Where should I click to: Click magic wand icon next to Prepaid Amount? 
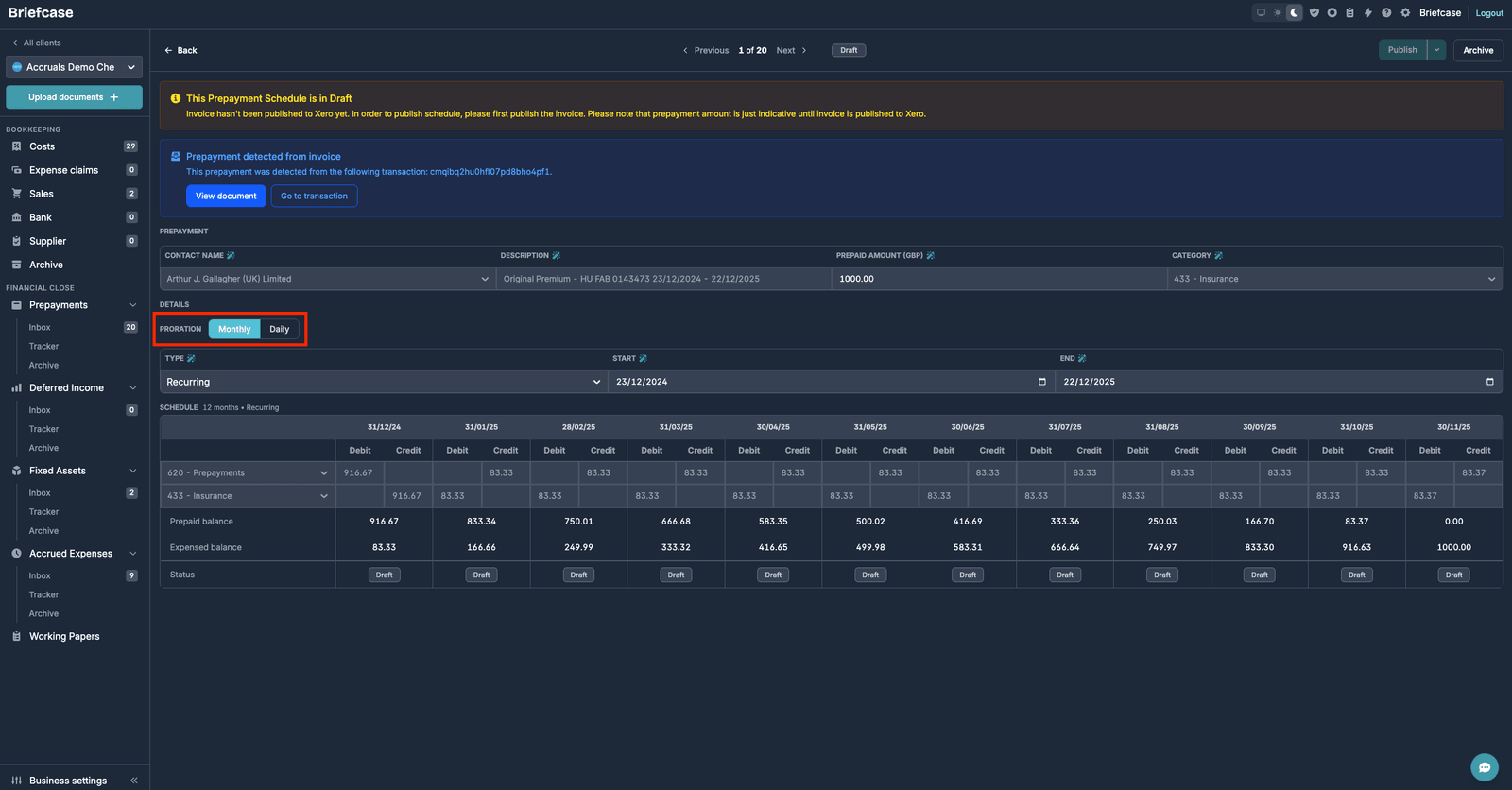(x=930, y=256)
